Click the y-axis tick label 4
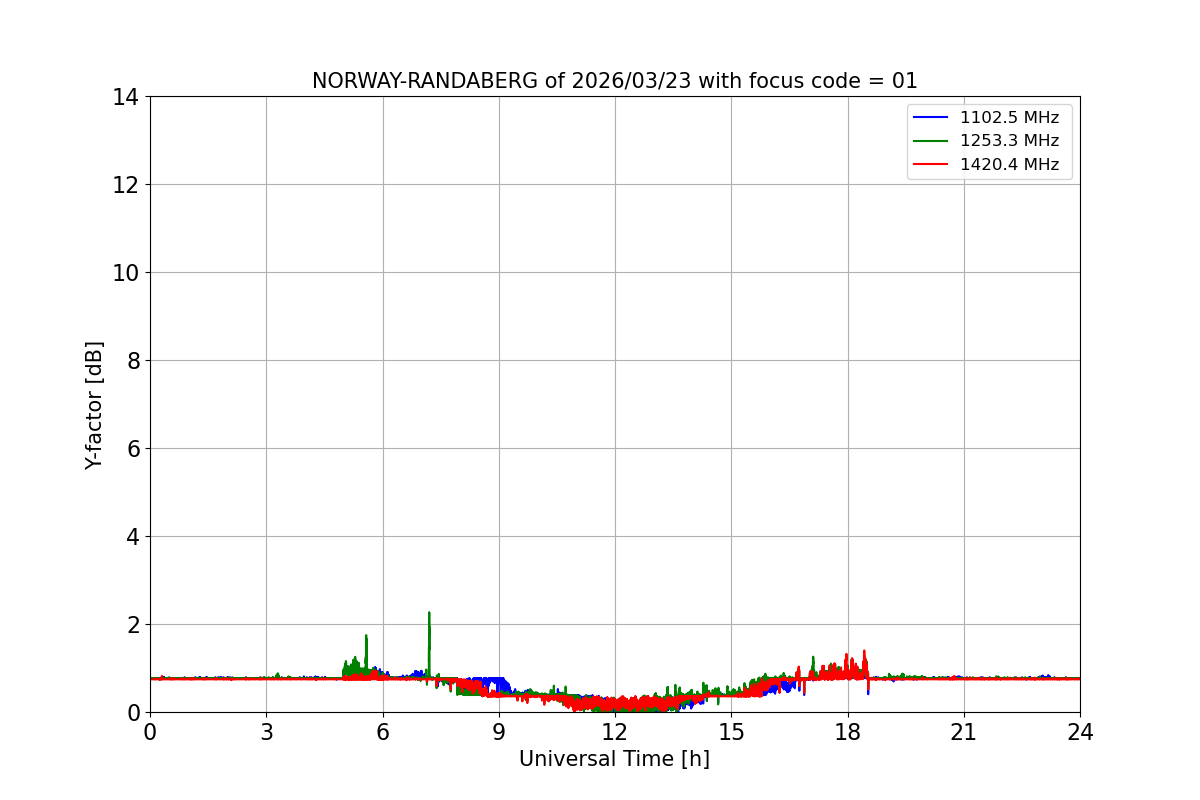The height and width of the screenshot is (800, 1200). [133, 537]
